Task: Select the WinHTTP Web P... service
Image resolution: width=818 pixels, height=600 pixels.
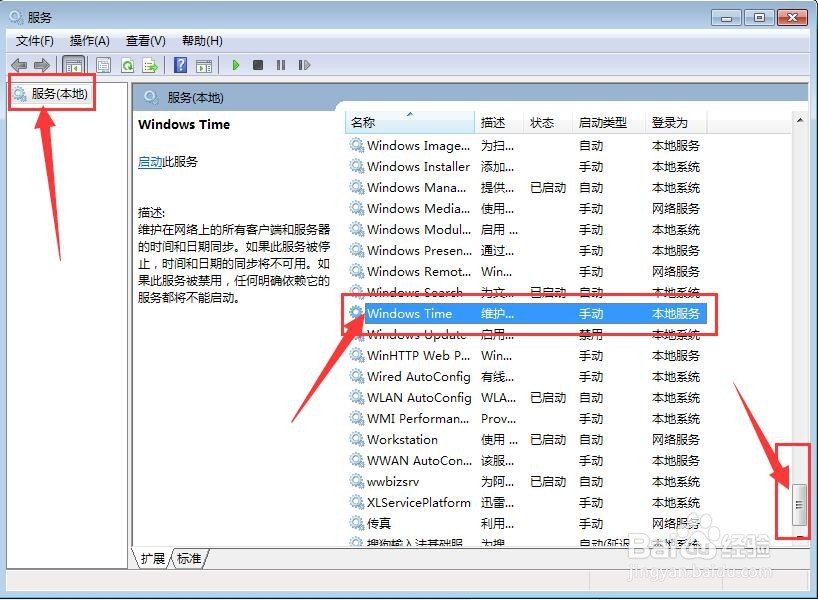Action: pyautogui.click(x=526, y=356)
